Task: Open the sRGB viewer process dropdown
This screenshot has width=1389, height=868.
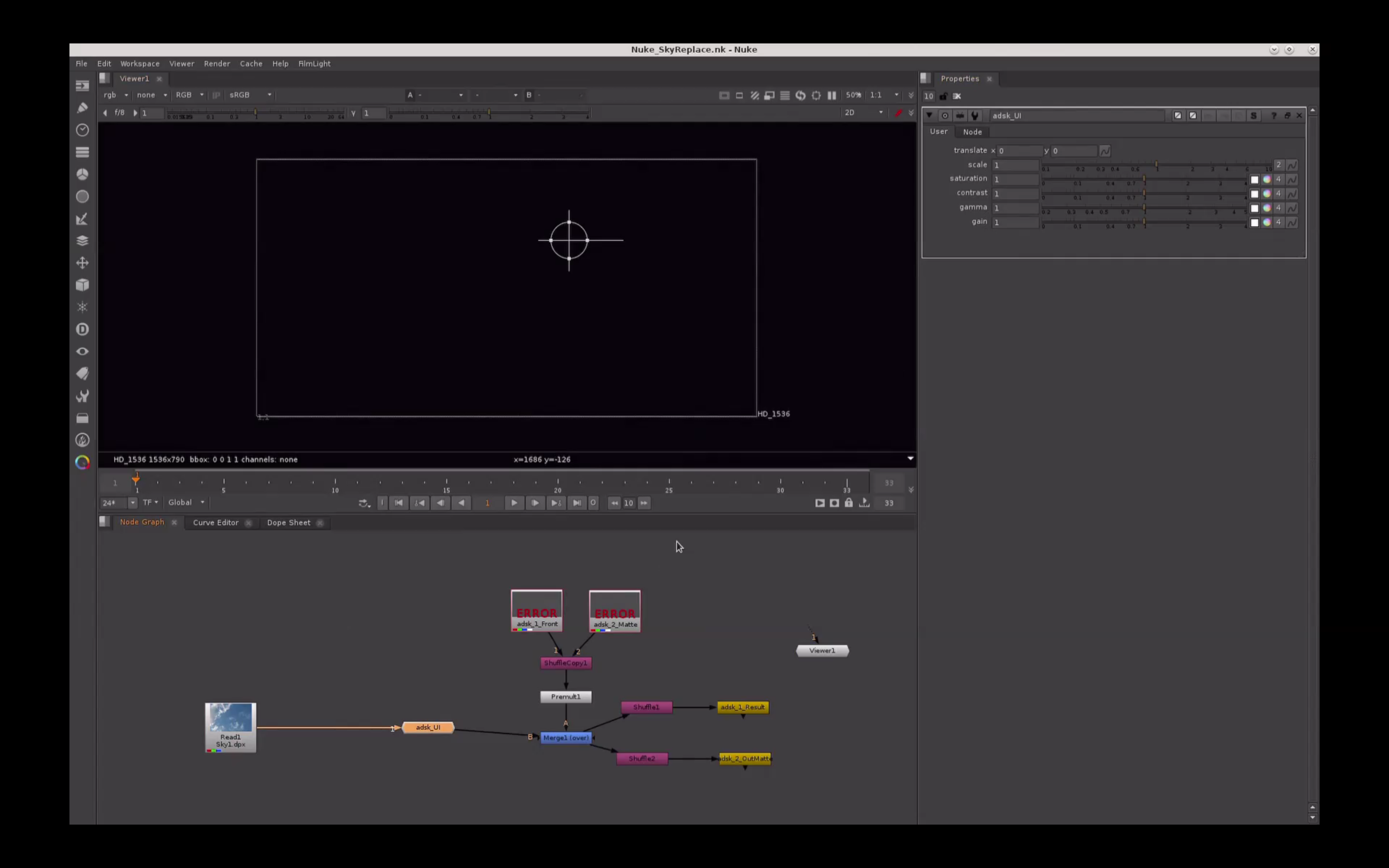Action: (250, 95)
